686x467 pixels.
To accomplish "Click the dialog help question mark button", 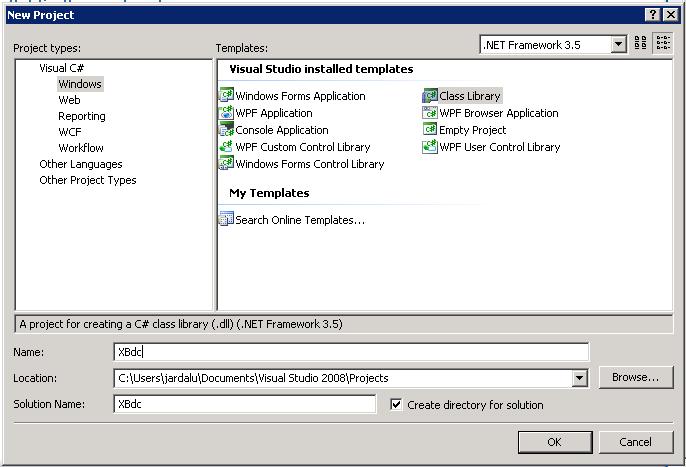I will 652,15.
